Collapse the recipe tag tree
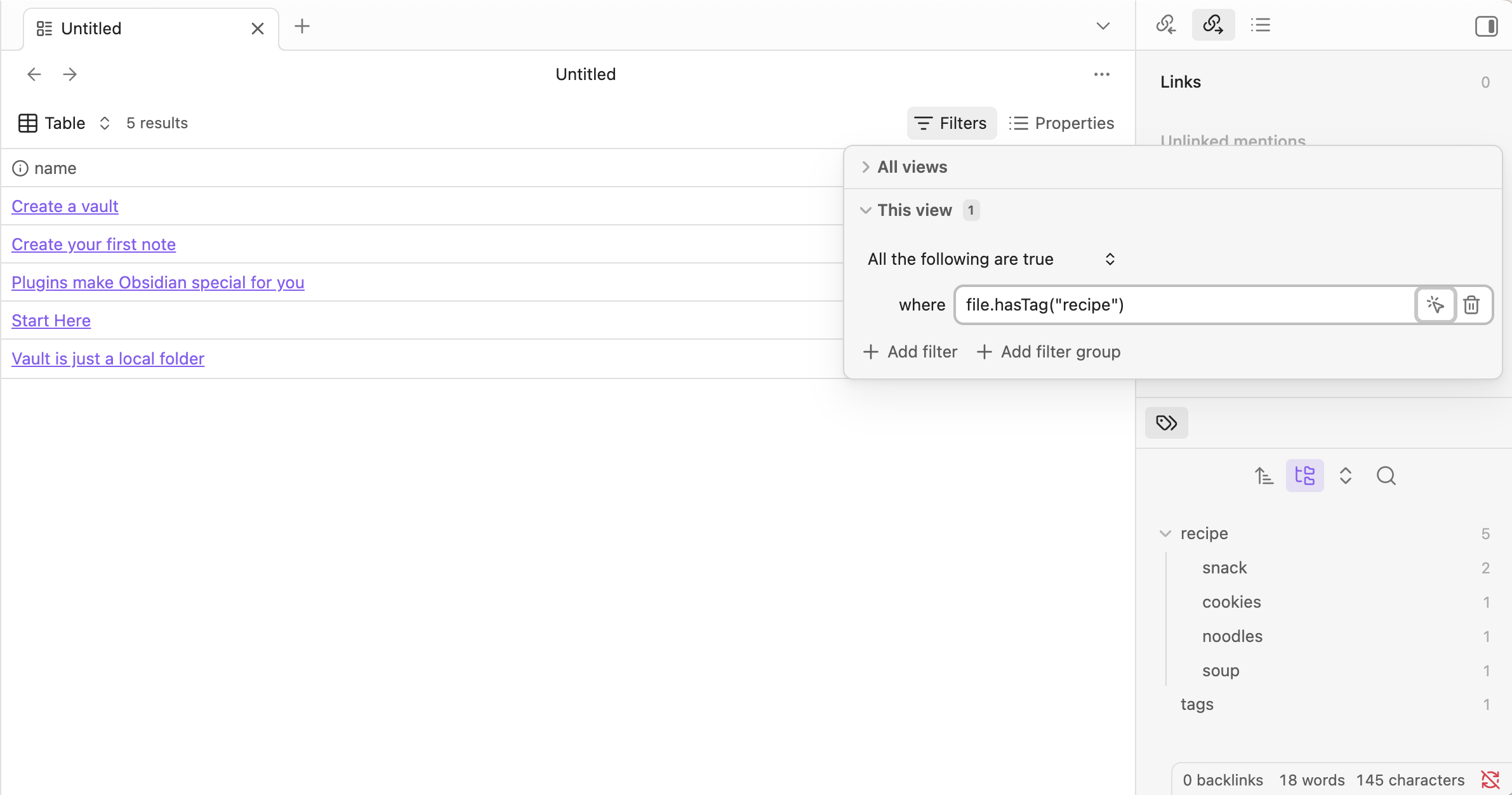Image resolution: width=1512 pixels, height=795 pixels. point(1165,534)
